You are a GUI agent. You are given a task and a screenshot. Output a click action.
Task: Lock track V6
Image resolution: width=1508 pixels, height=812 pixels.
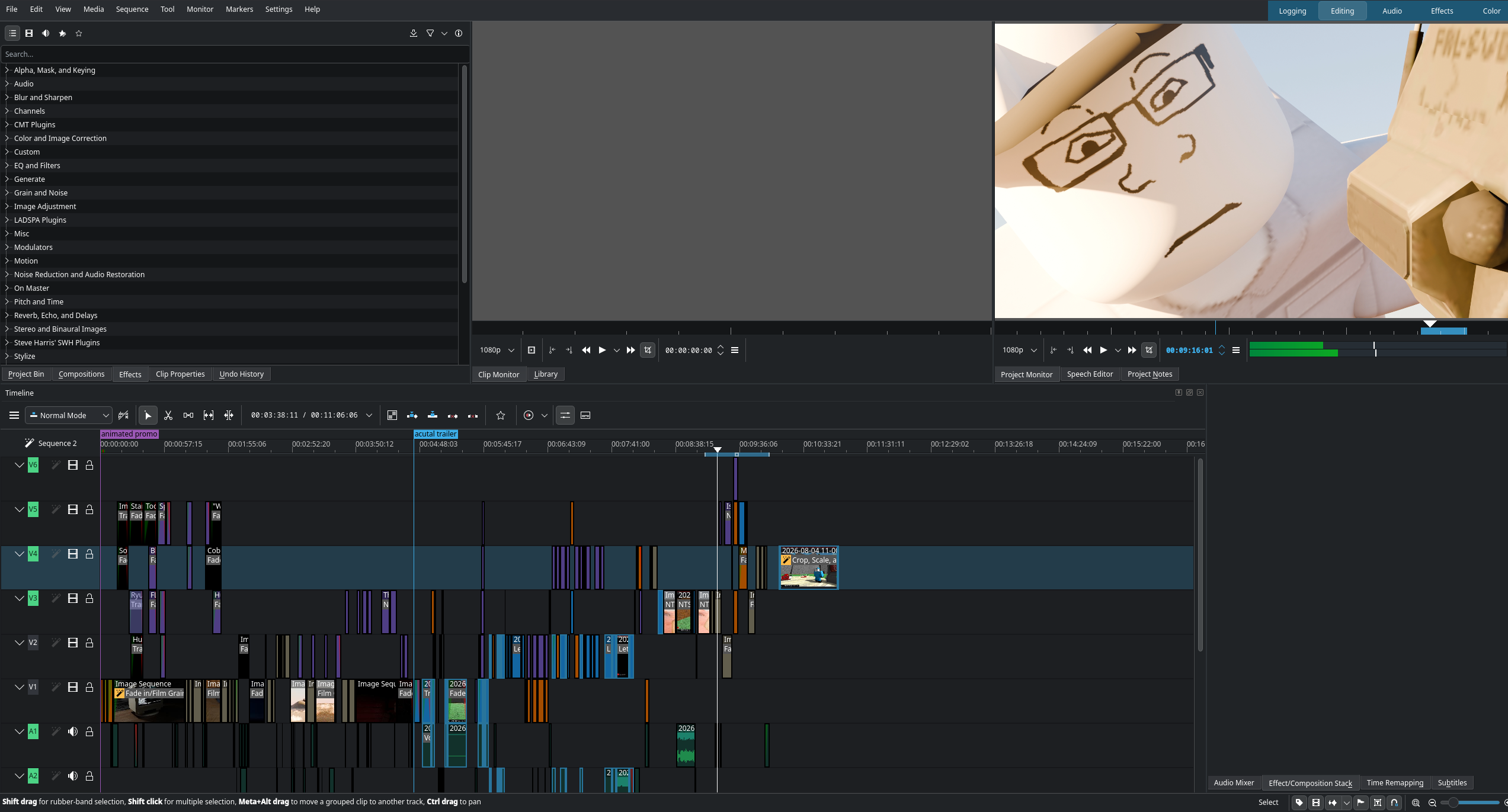click(89, 466)
